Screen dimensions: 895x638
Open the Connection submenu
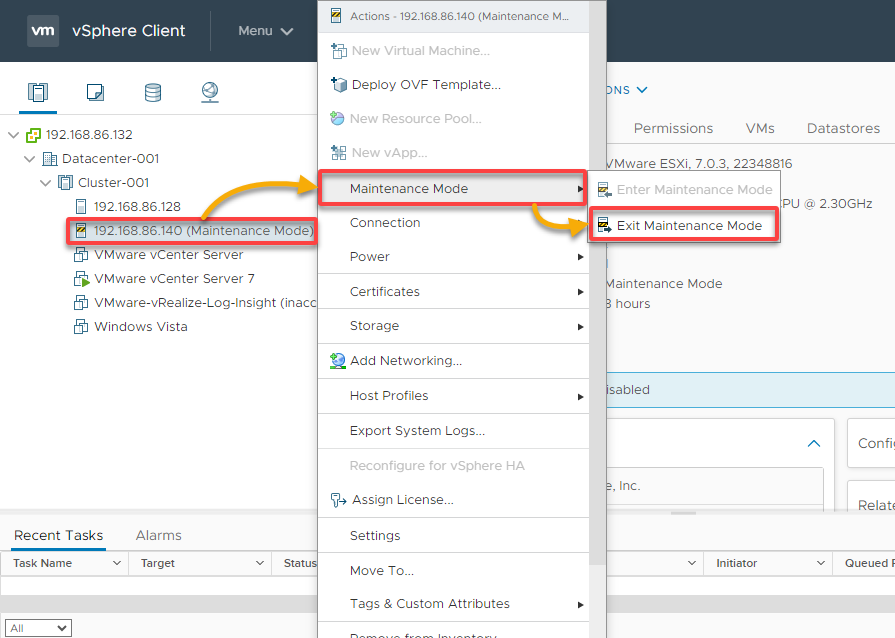(x=453, y=223)
